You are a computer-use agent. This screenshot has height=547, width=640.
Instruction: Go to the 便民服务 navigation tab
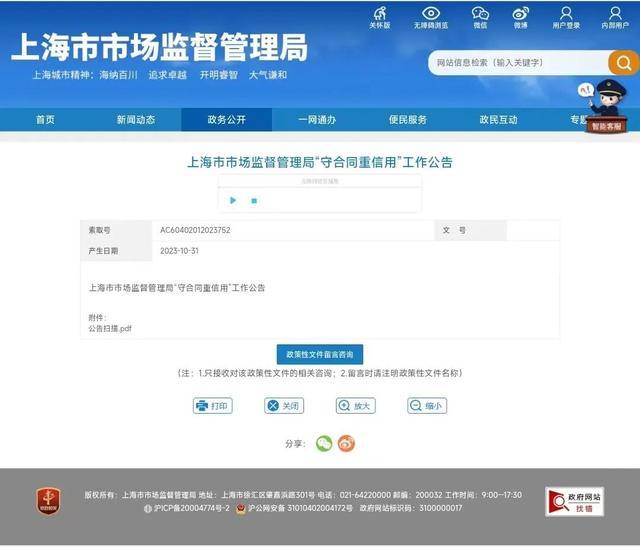(x=408, y=120)
